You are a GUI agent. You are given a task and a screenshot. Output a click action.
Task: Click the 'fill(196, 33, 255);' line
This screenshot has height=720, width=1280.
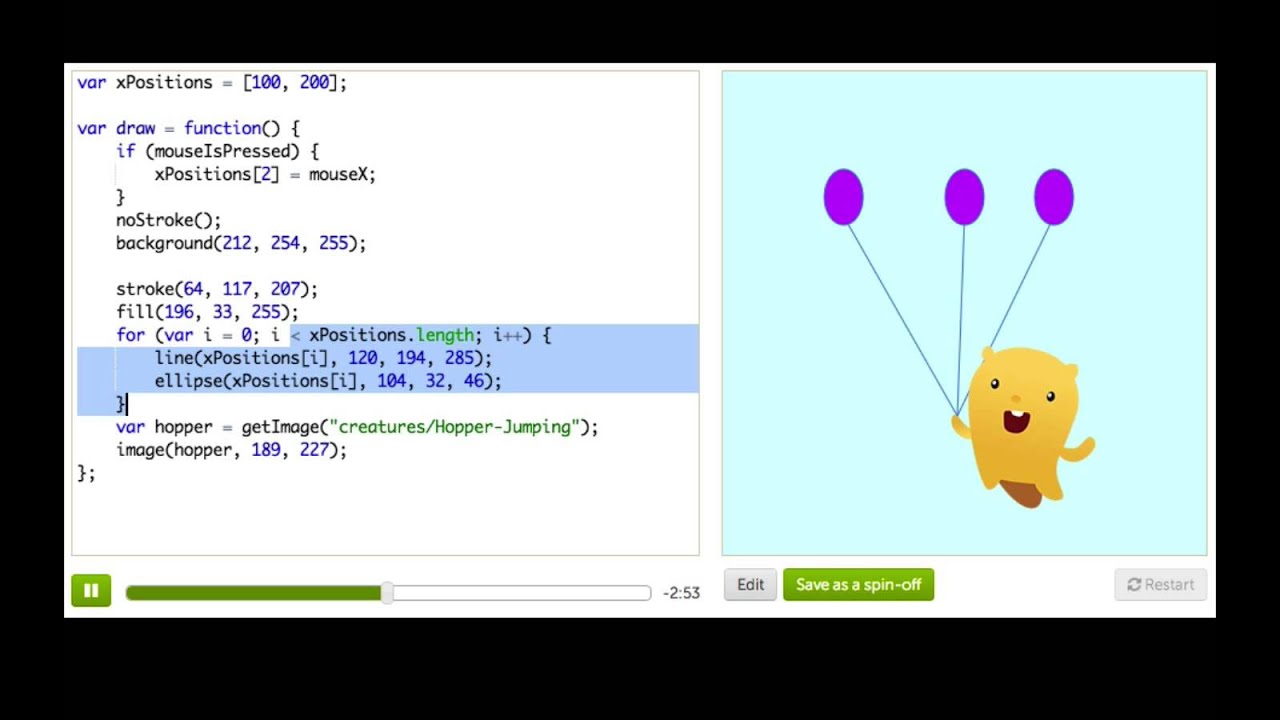point(207,312)
